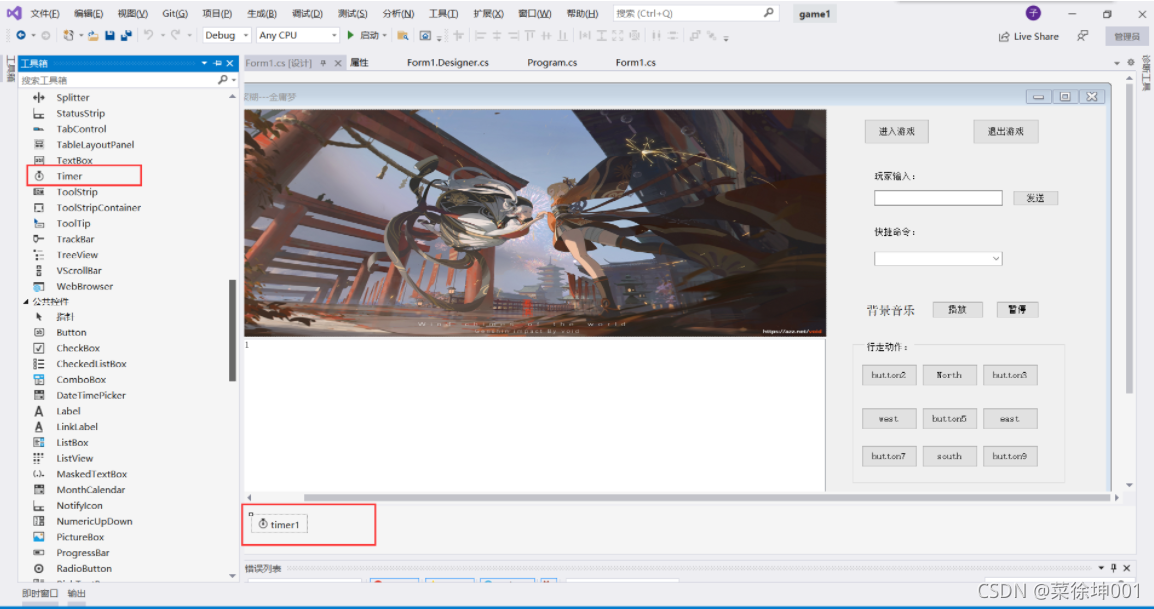Switch to the Form1.Designer.cs tab
This screenshot has height=609, width=1154.
[x=447, y=63]
